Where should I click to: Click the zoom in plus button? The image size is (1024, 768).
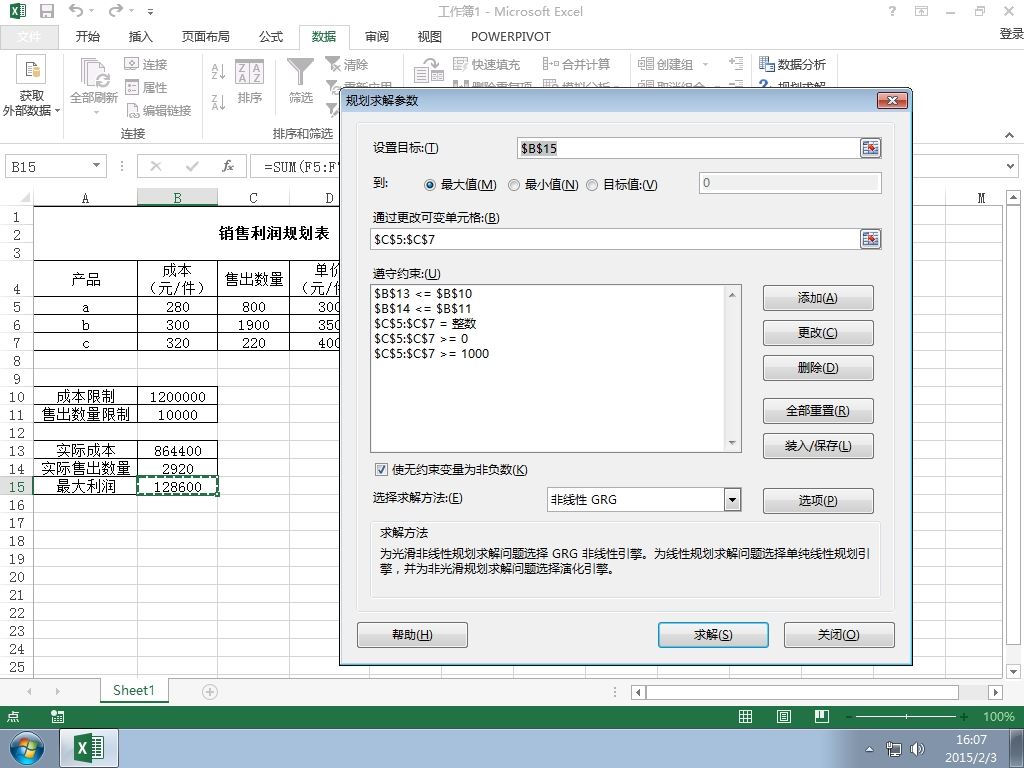tap(964, 716)
